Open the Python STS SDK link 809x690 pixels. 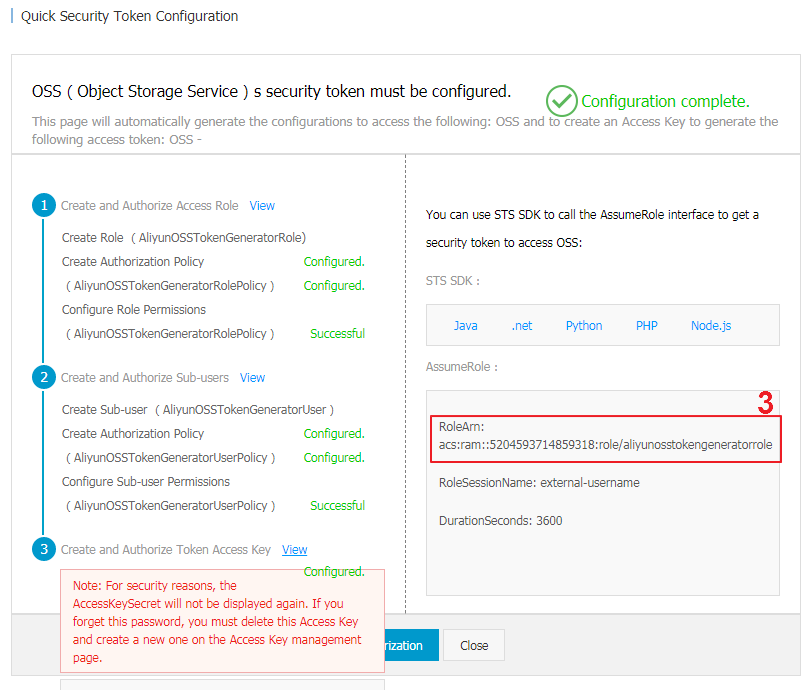coord(584,326)
